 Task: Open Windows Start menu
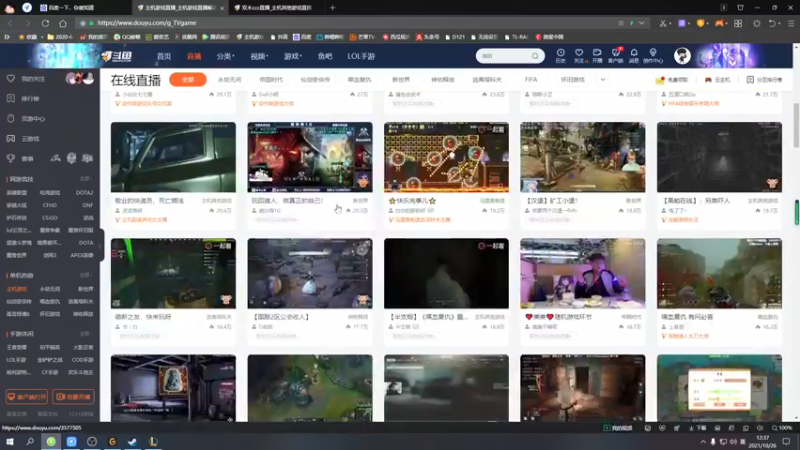[10, 441]
